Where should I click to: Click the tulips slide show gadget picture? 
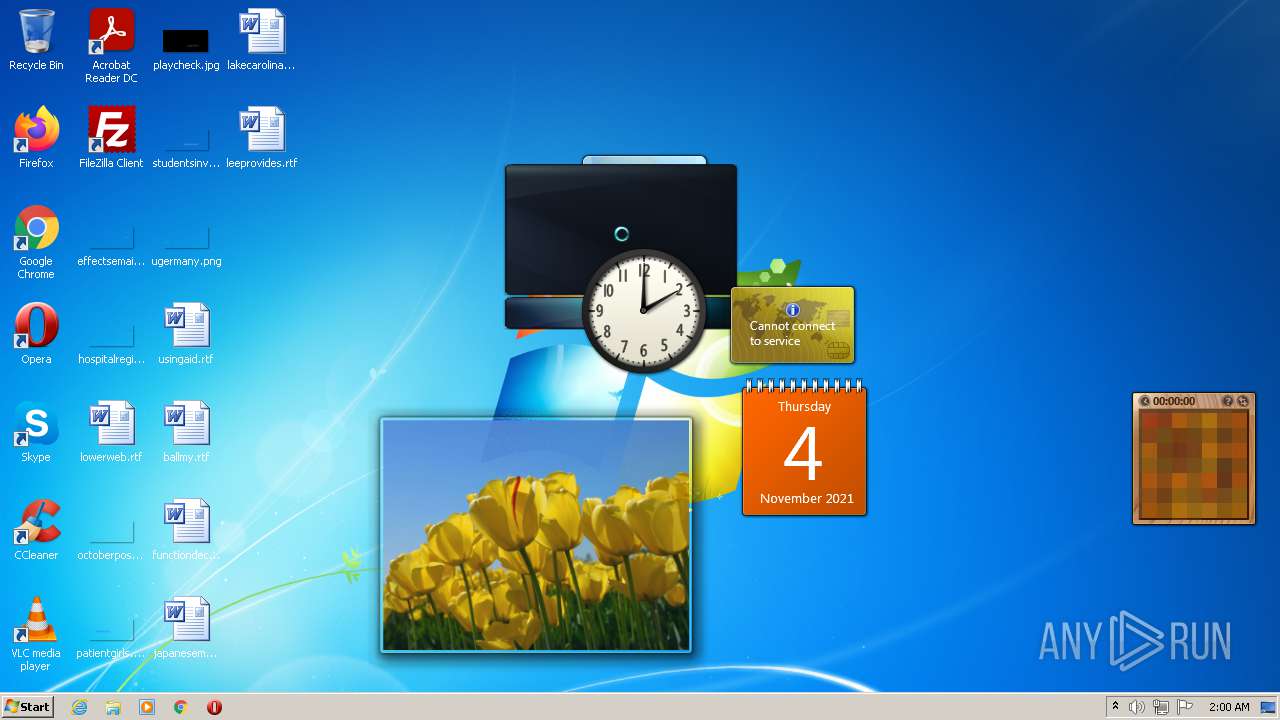coord(536,535)
